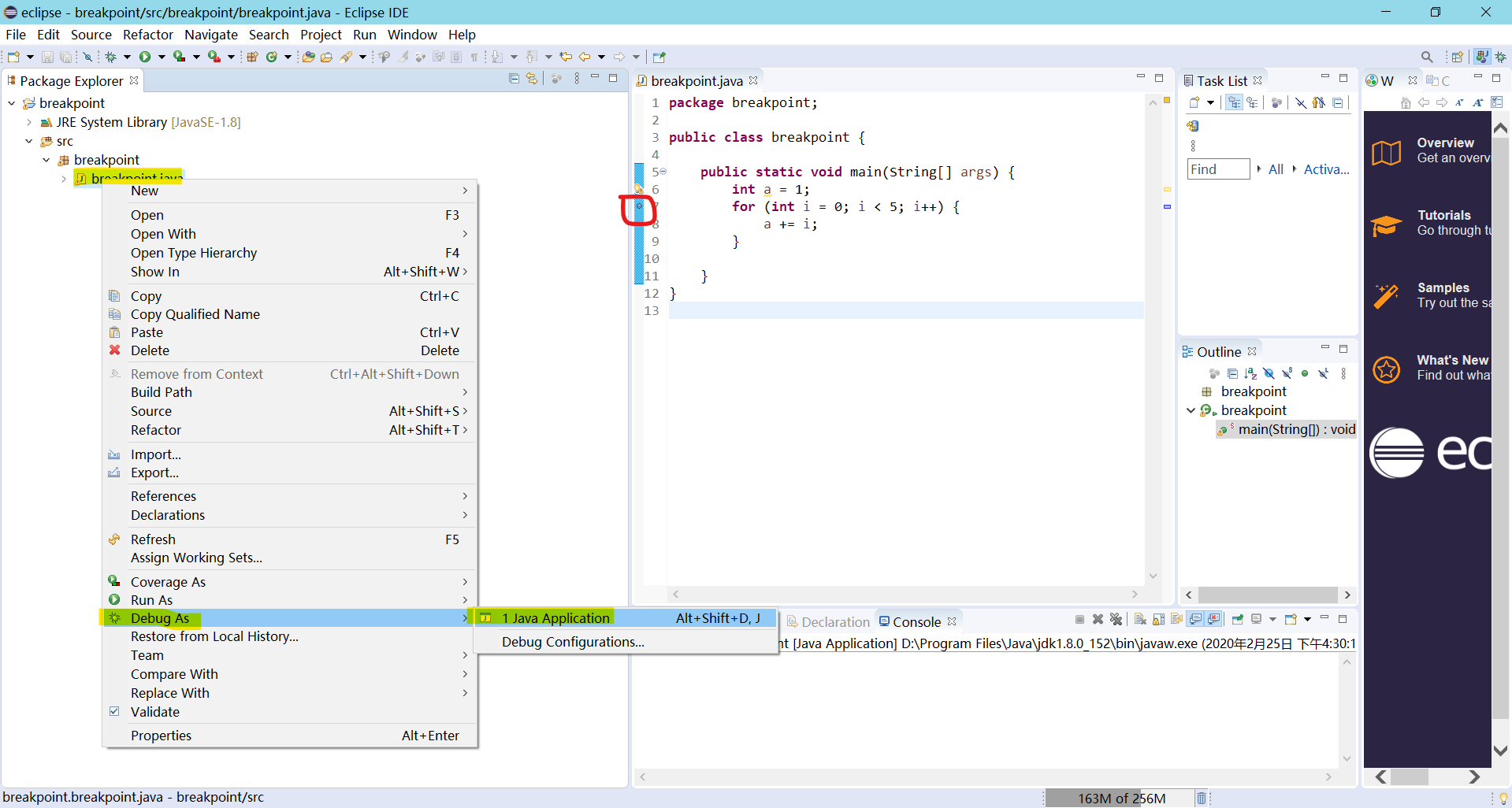Click the Save icon in the main toolbar
Viewport: 1512px width, 808px height.
[47, 57]
